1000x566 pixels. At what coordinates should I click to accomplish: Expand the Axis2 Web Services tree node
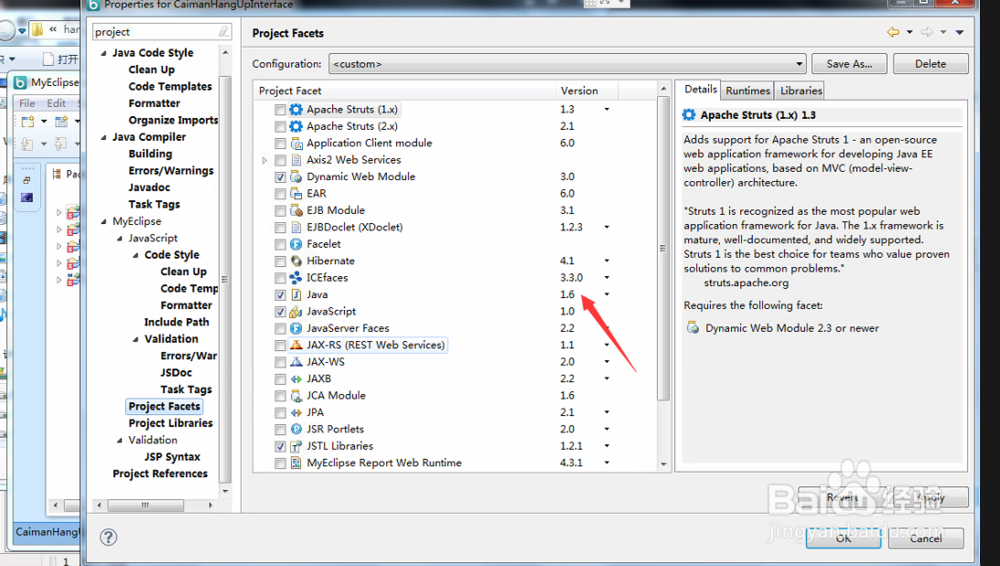(x=264, y=160)
